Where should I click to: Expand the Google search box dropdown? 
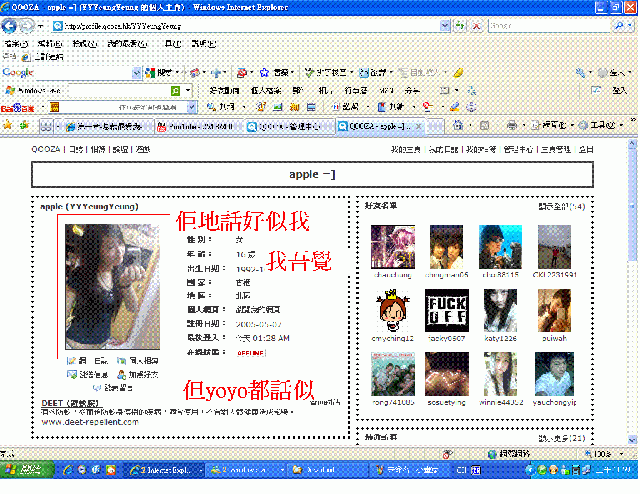pos(136,73)
